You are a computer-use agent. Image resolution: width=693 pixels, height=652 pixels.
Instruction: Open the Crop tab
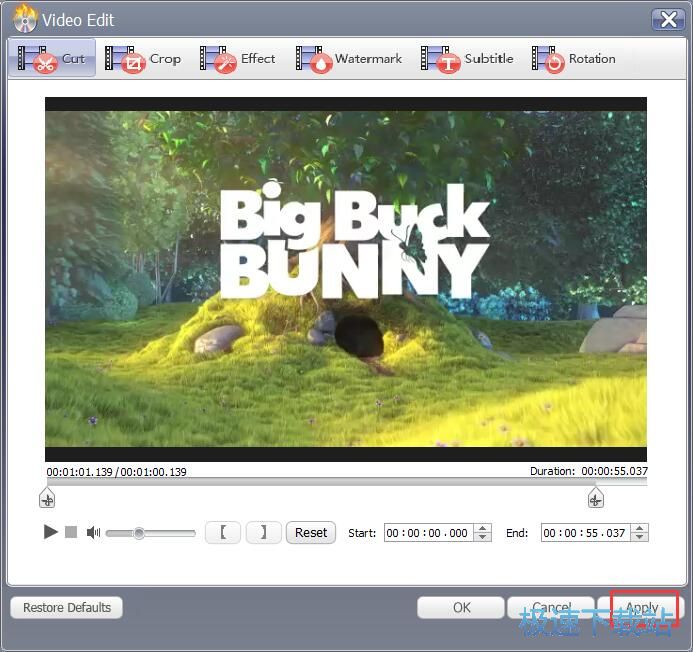pyautogui.click(x=143, y=59)
